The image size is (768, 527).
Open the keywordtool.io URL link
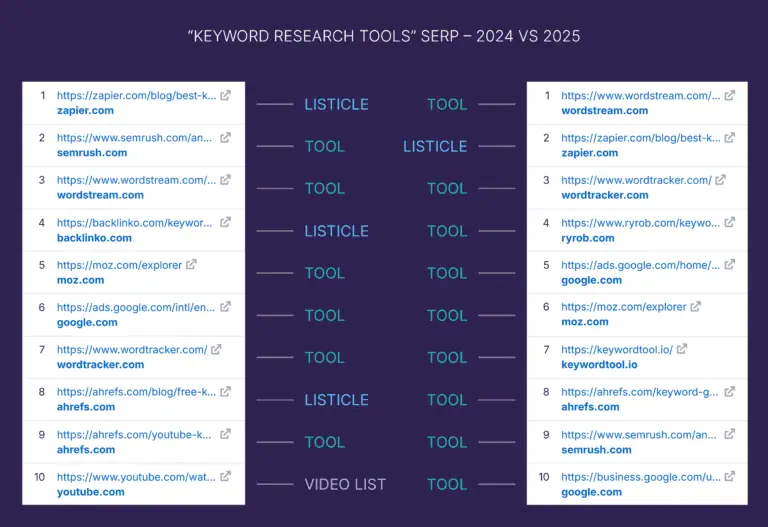pyautogui.click(x=617, y=349)
